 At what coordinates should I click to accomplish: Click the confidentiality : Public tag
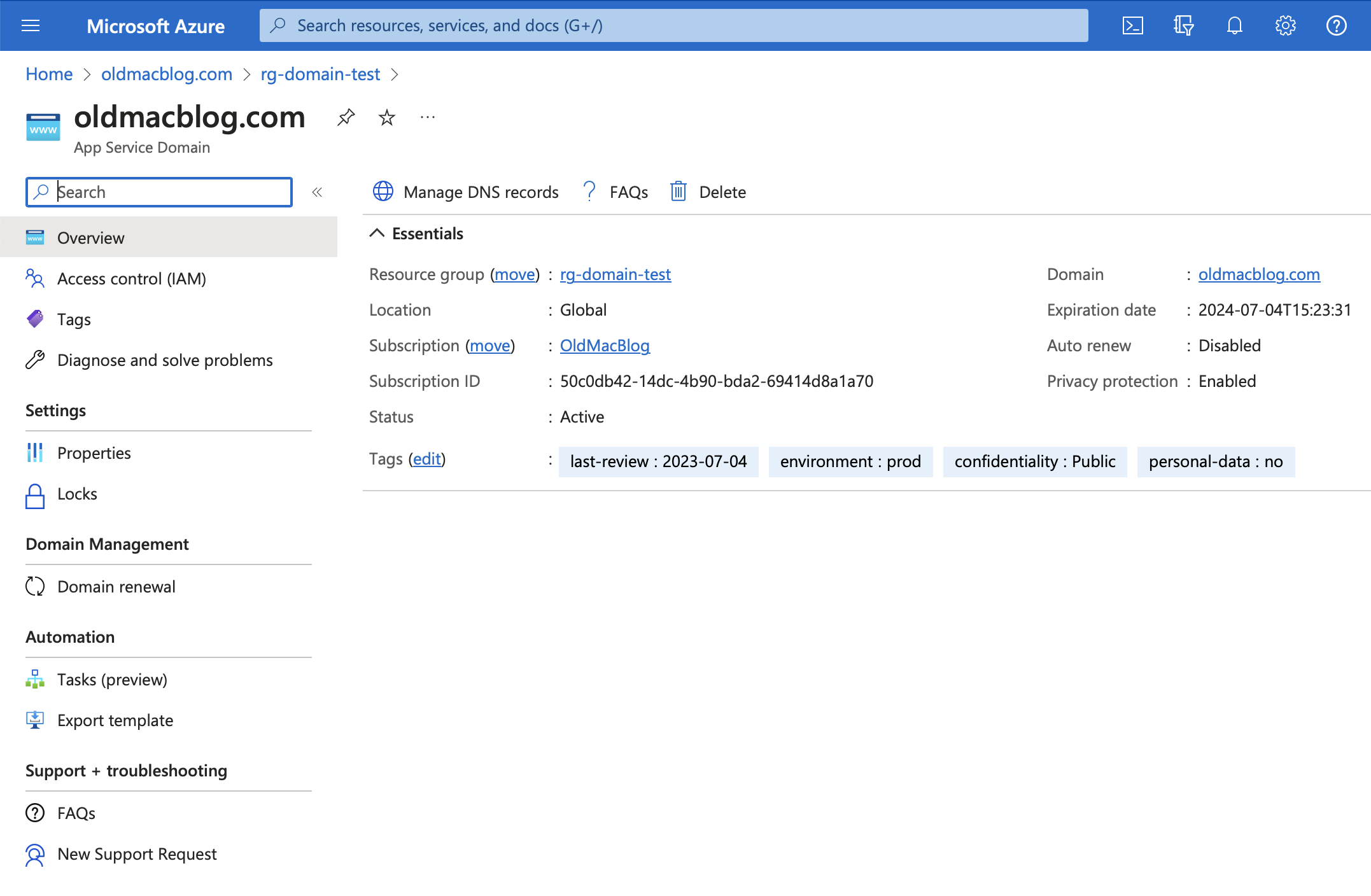pos(1035,461)
